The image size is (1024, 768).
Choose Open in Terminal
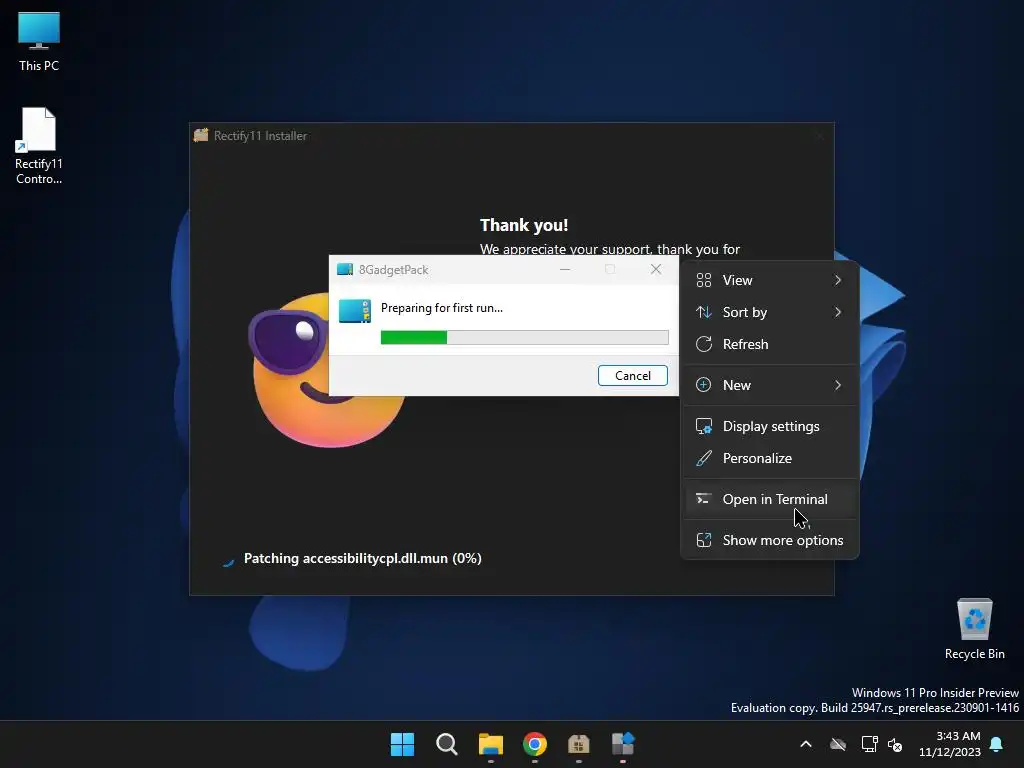pos(769,500)
